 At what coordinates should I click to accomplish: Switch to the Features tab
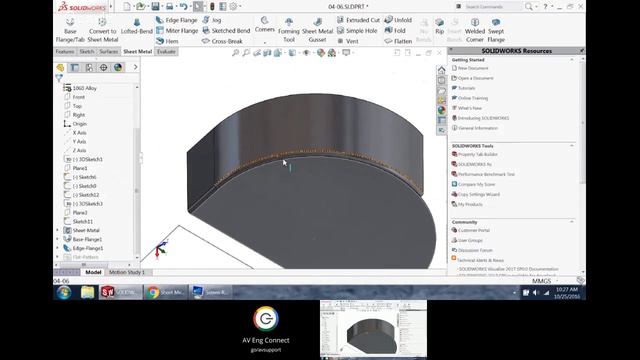[x=65, y=51]
